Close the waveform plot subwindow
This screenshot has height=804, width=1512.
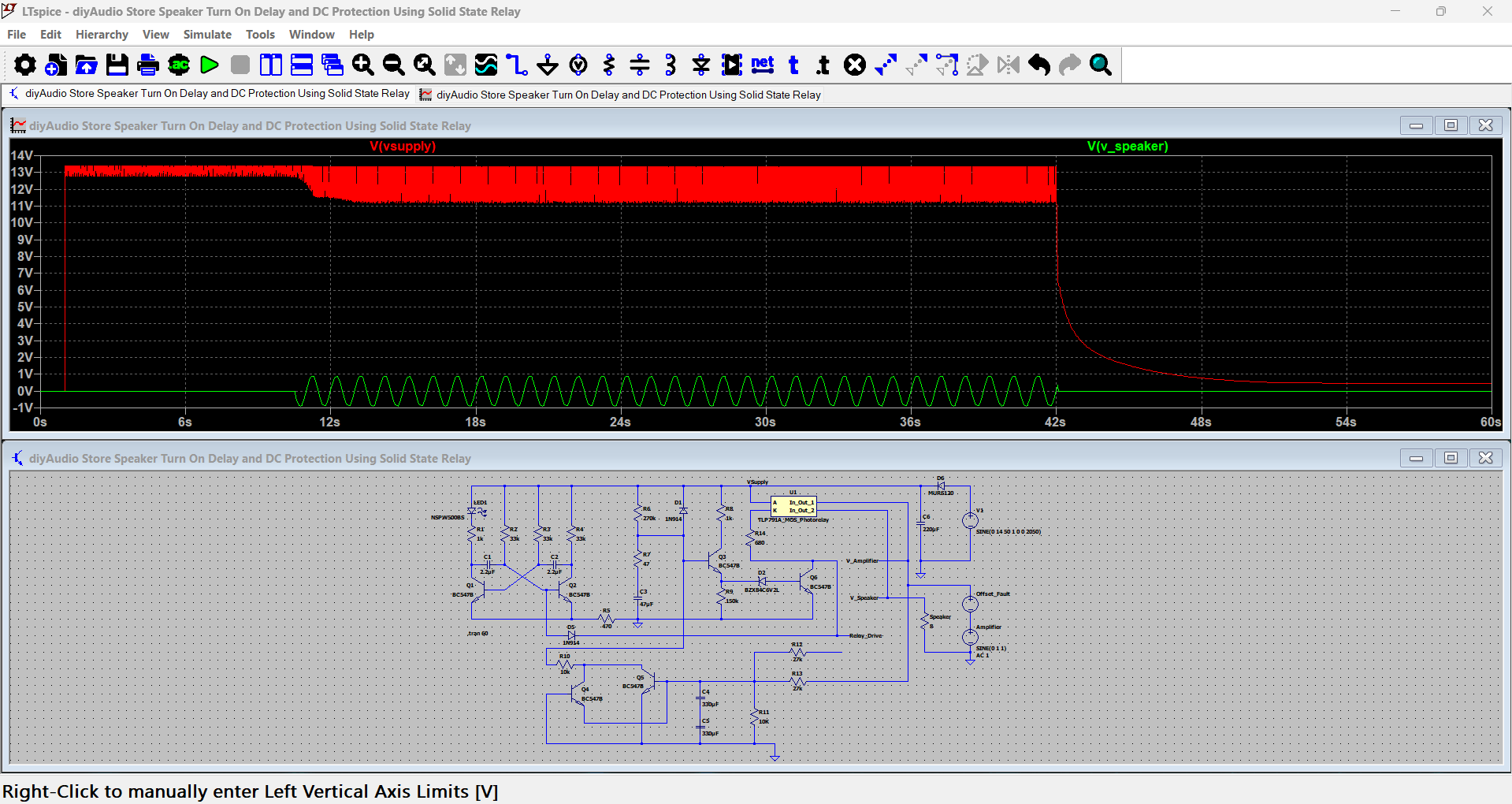[x=1485, y=125]
